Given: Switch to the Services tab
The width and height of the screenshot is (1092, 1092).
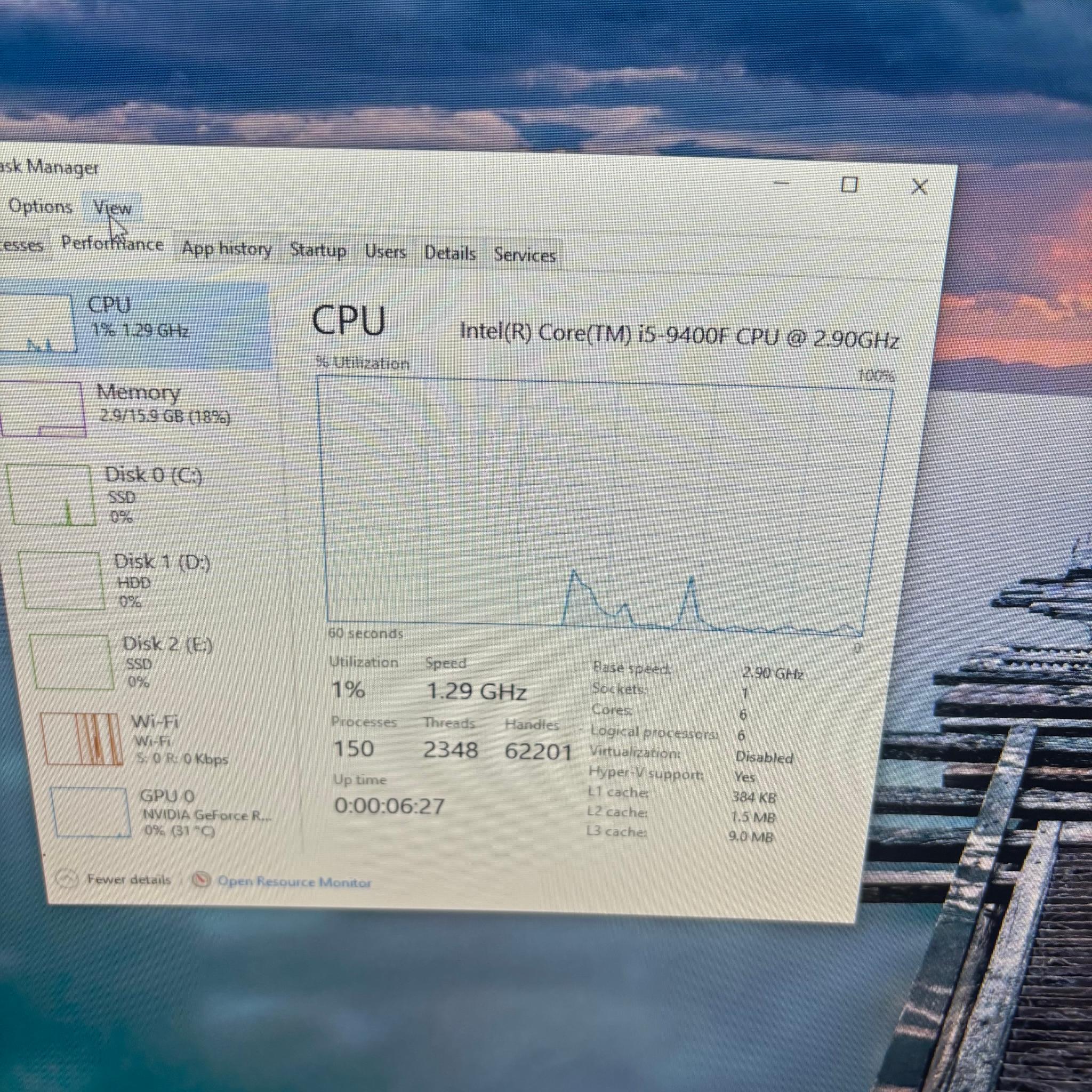Looking at the screenshot, I should pyautogui.click(x=525, y=255).
